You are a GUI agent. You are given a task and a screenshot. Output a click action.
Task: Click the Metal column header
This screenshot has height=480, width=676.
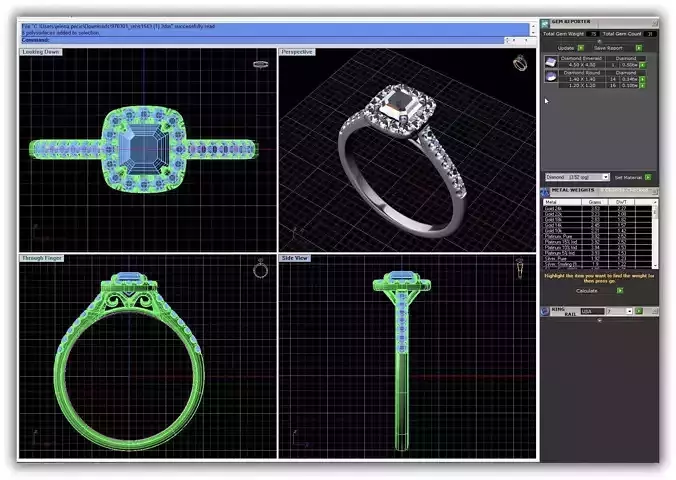coord(562,202)
